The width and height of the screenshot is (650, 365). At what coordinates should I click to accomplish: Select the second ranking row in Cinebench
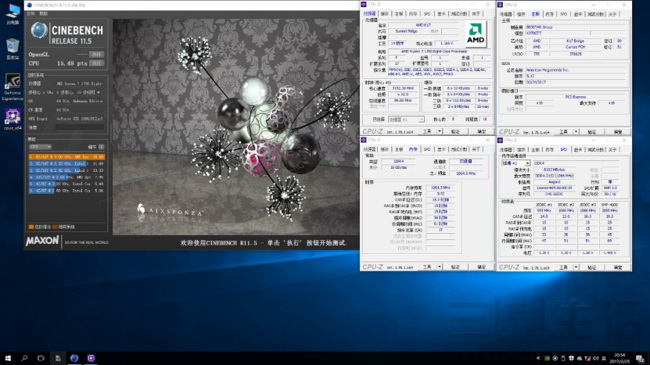click(x=67, y=163)
